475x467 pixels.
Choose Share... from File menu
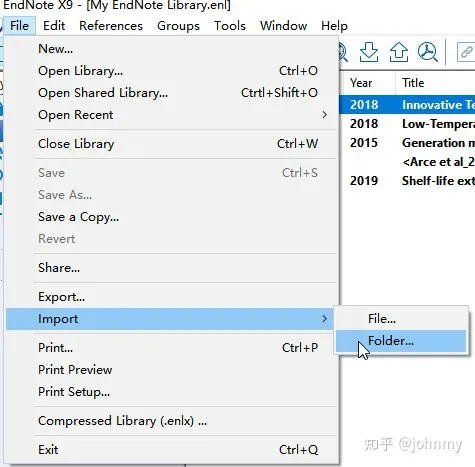171,268
